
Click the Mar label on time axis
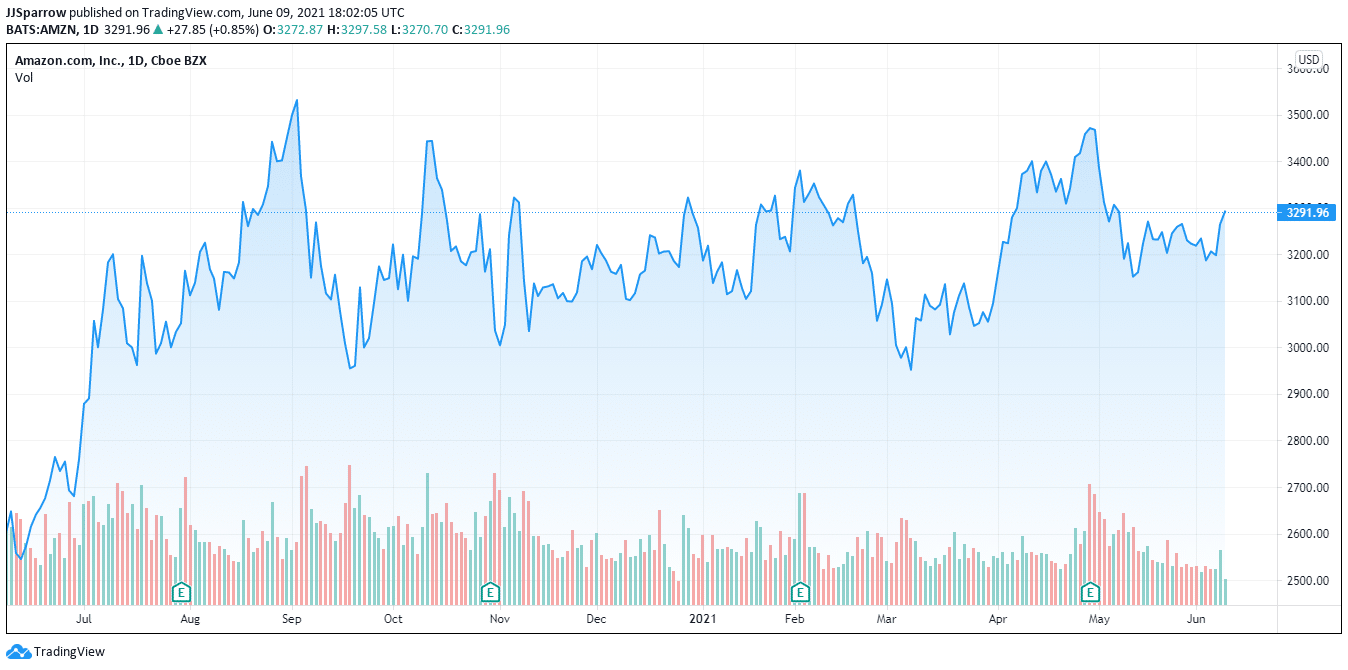pos(886,619)
